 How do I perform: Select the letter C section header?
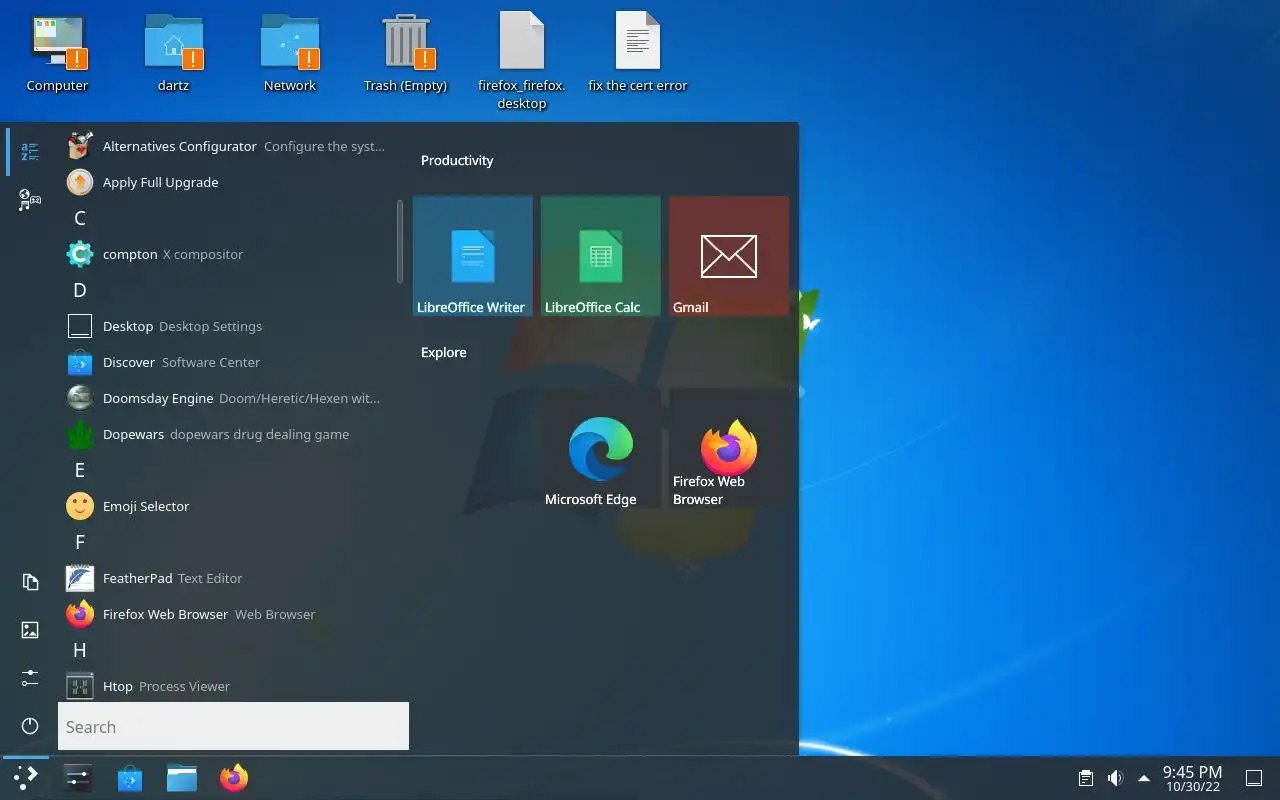coord(80,218)
